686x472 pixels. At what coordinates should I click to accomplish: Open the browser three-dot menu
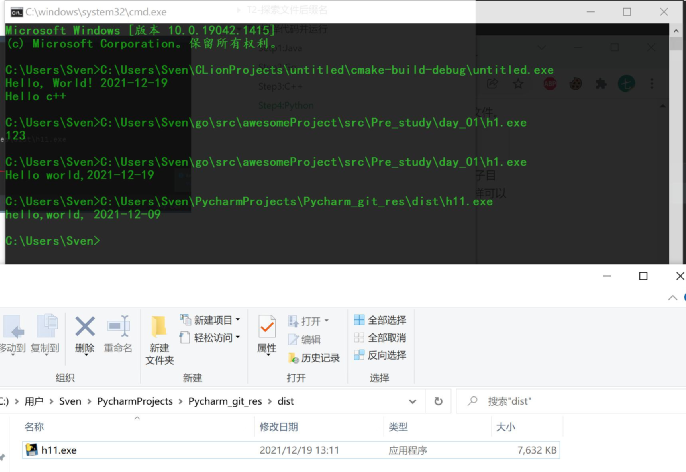coord(652,84)
